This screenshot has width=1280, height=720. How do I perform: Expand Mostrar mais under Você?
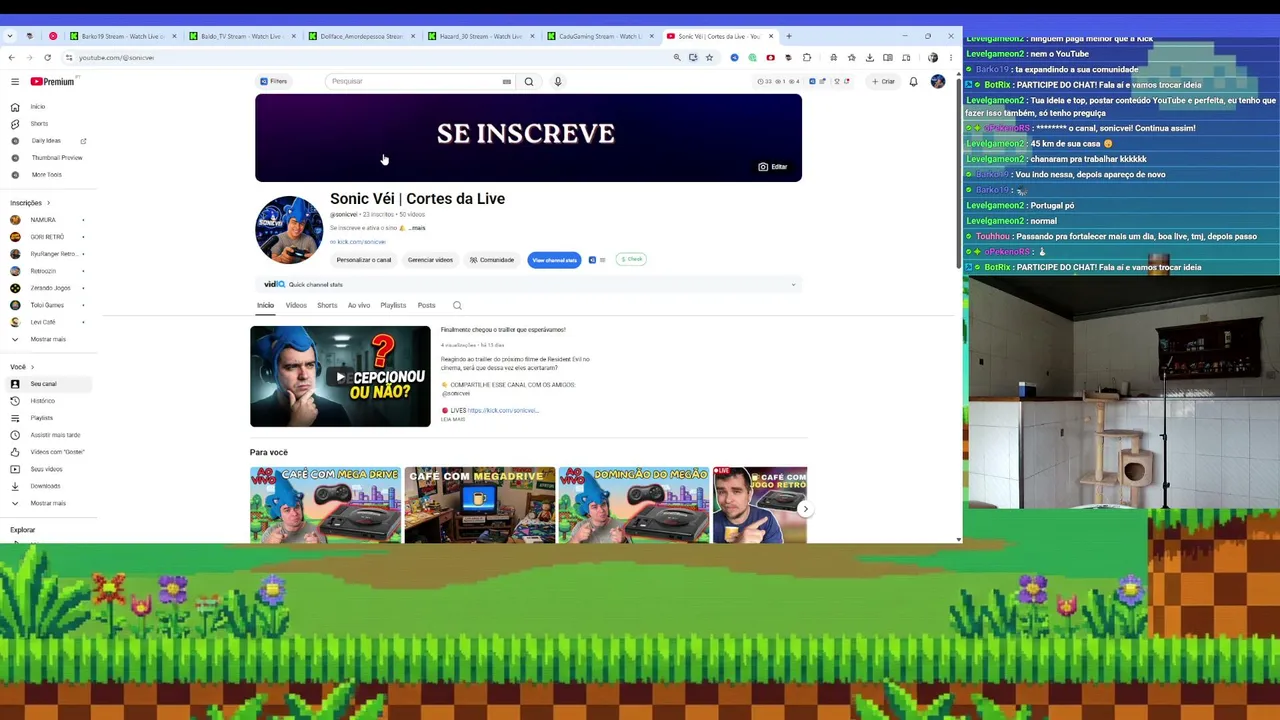pos(48,503)
